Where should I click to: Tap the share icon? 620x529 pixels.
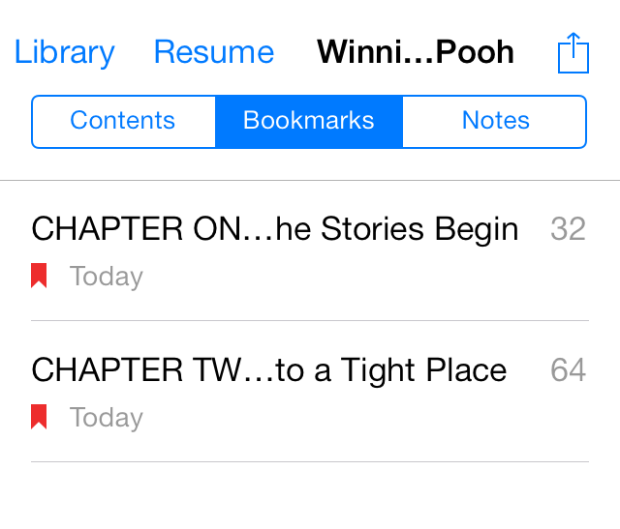[573, 53]
